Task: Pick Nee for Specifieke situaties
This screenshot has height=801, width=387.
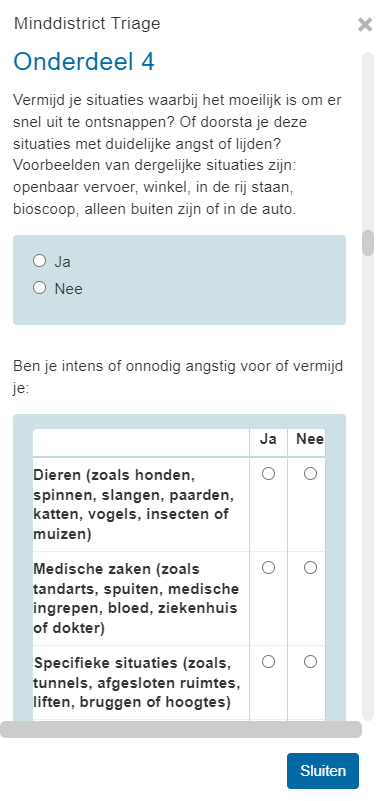Action: [310, 662]
